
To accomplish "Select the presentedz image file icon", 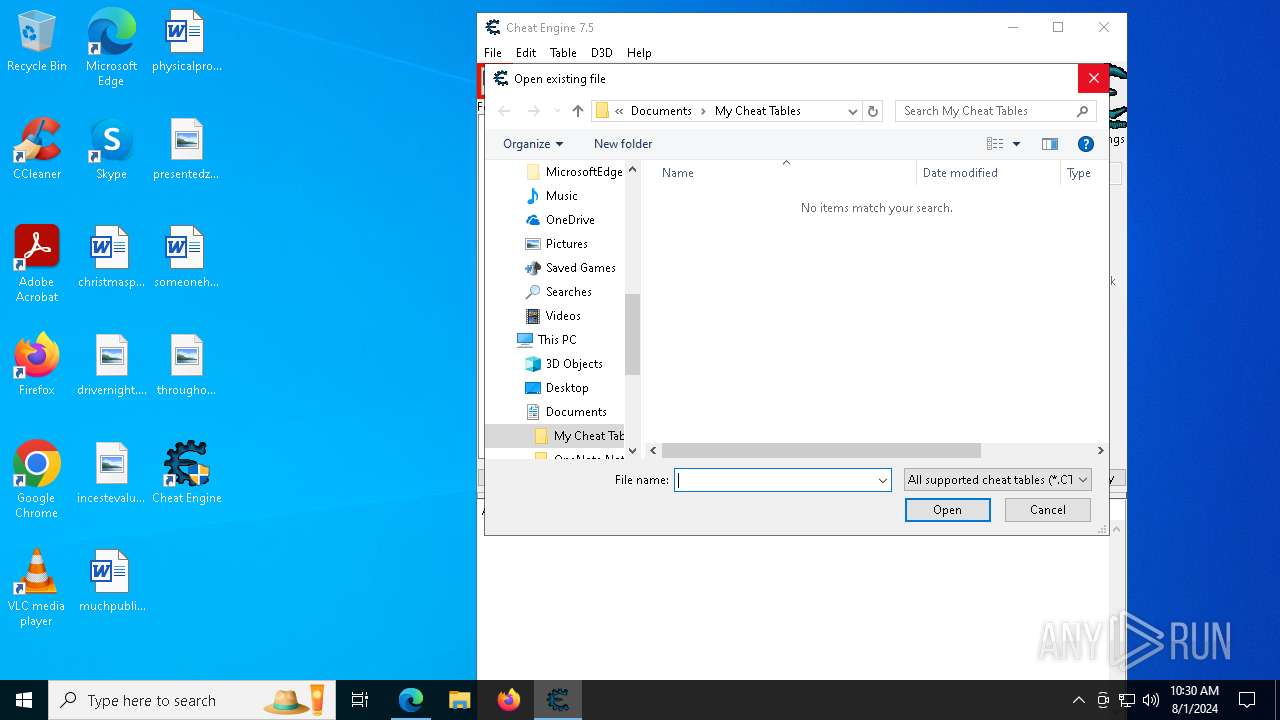I will [x=187, y=149].
